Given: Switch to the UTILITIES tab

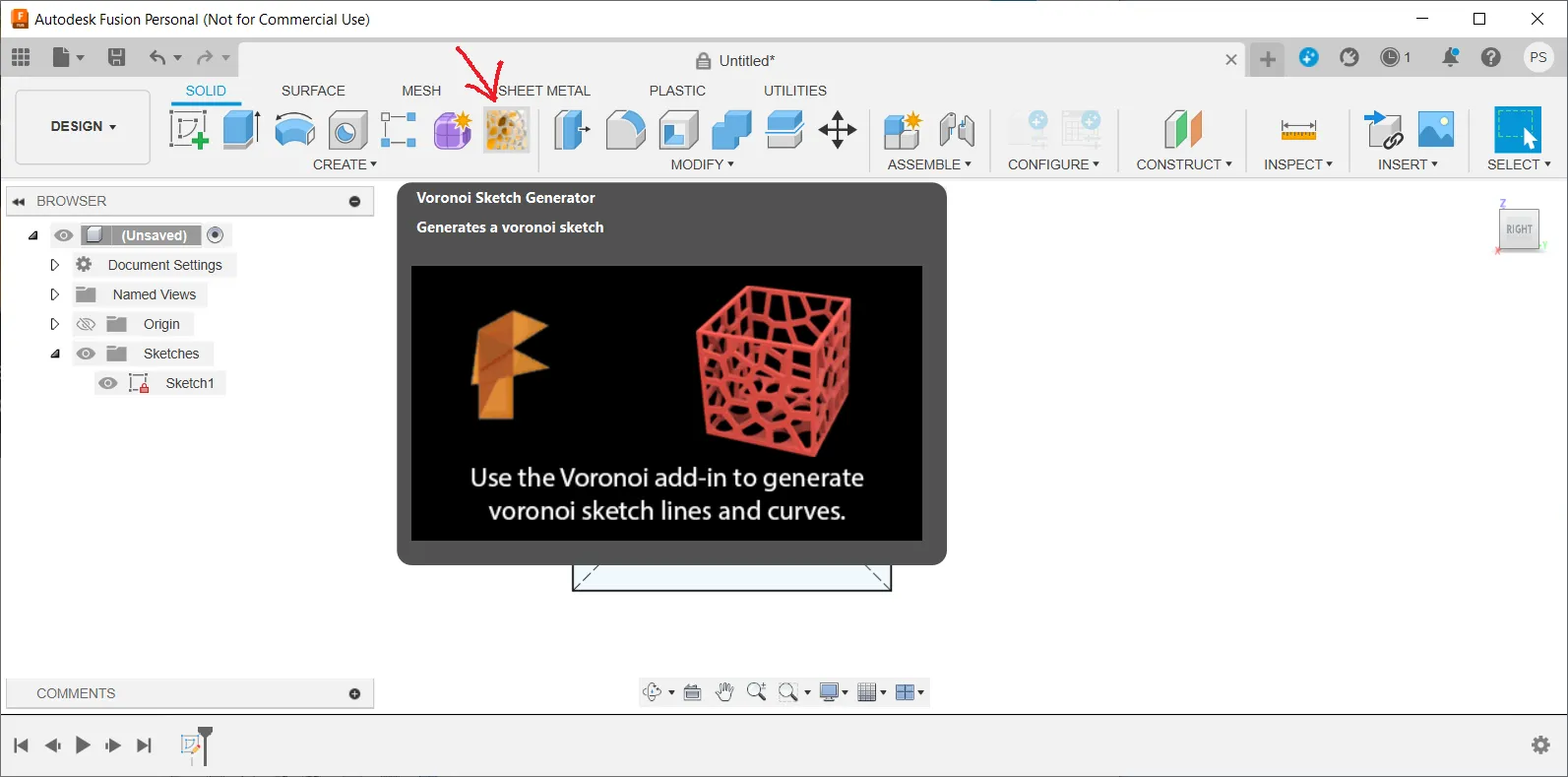Looking at the screenshot, I should pyautogui.click(x=795, y=91).
